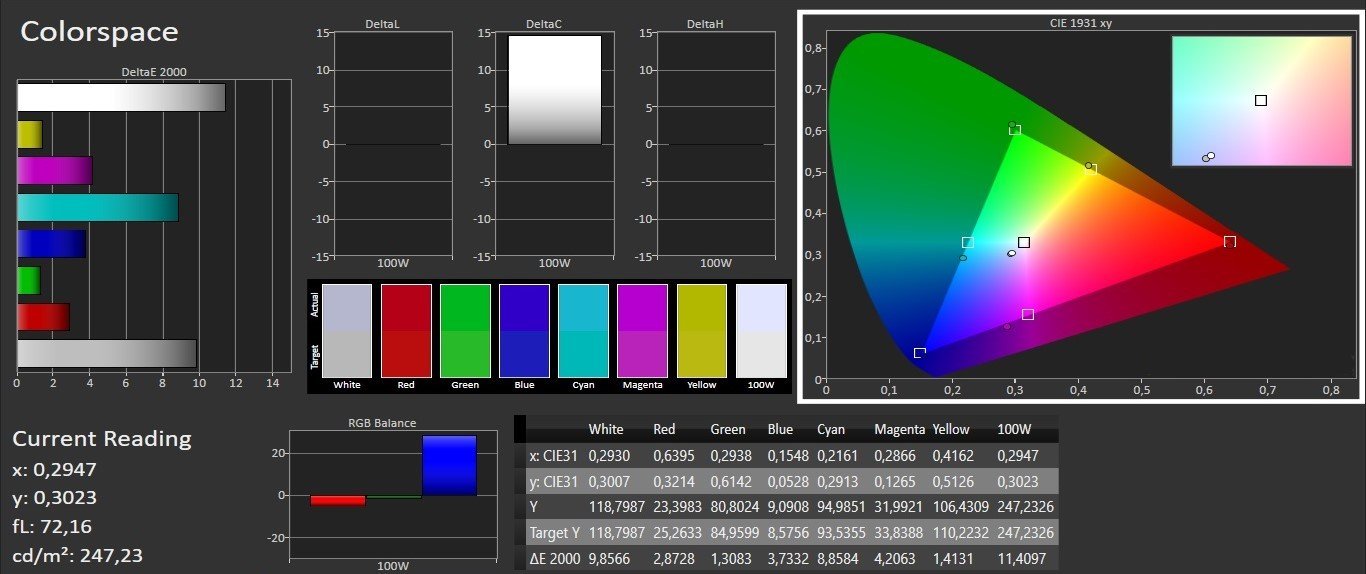Viewport: 1366px width, 574px height.
Task: Click the Current Reading heading
Action: coord(102,438)
